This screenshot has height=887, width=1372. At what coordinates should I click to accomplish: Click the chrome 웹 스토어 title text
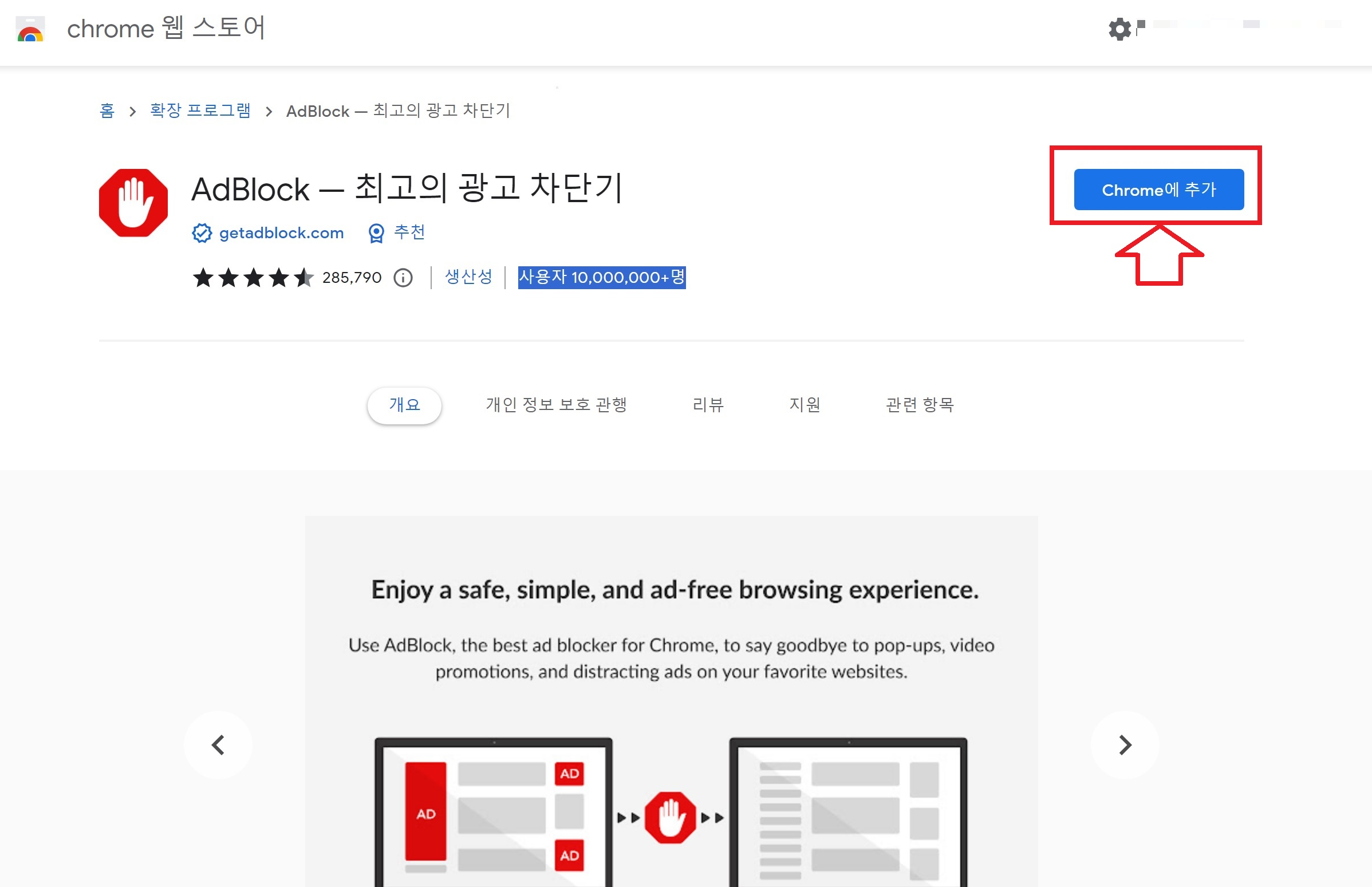pos(166,27)
